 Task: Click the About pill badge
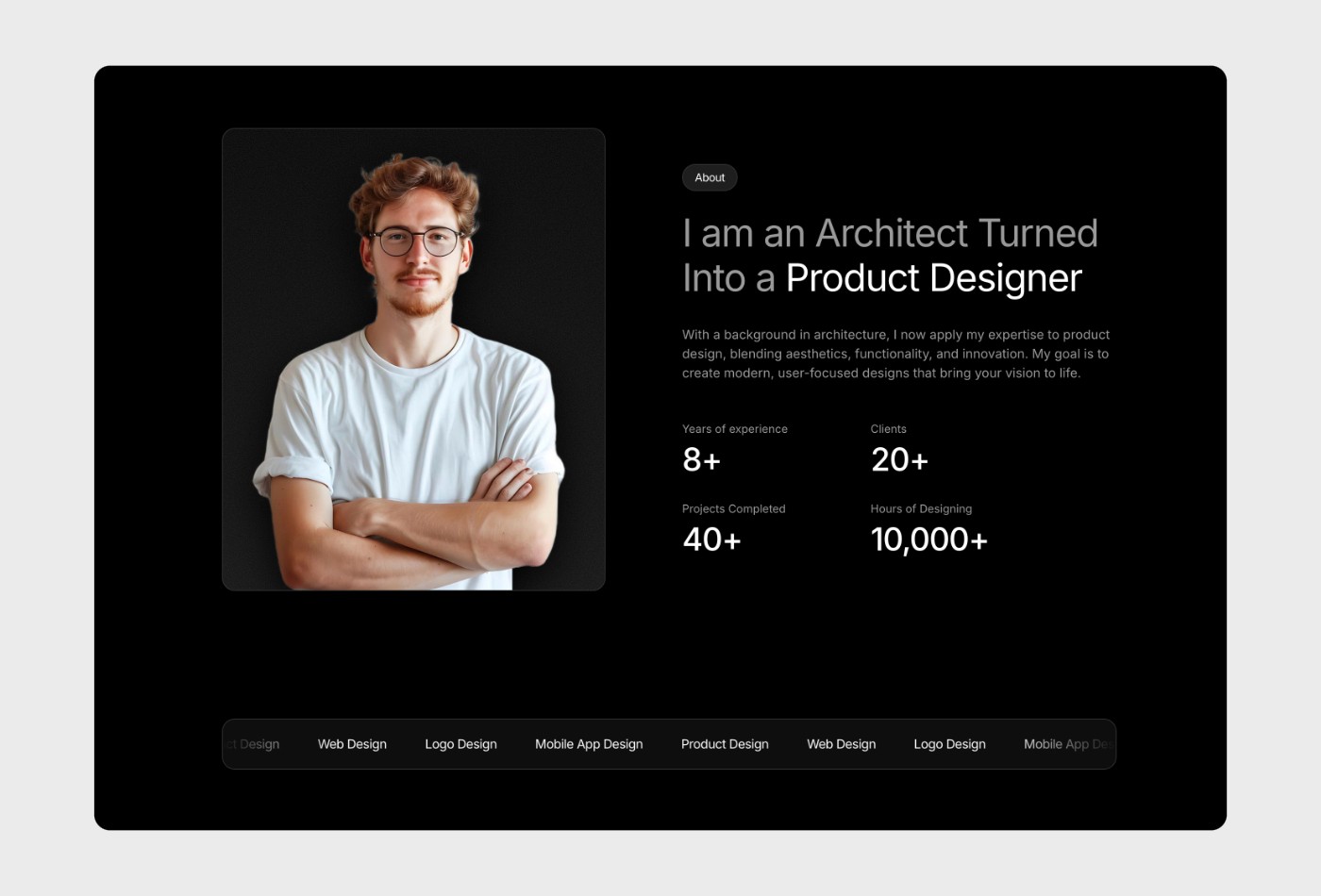pyautogui.click(x=710, y=177)
